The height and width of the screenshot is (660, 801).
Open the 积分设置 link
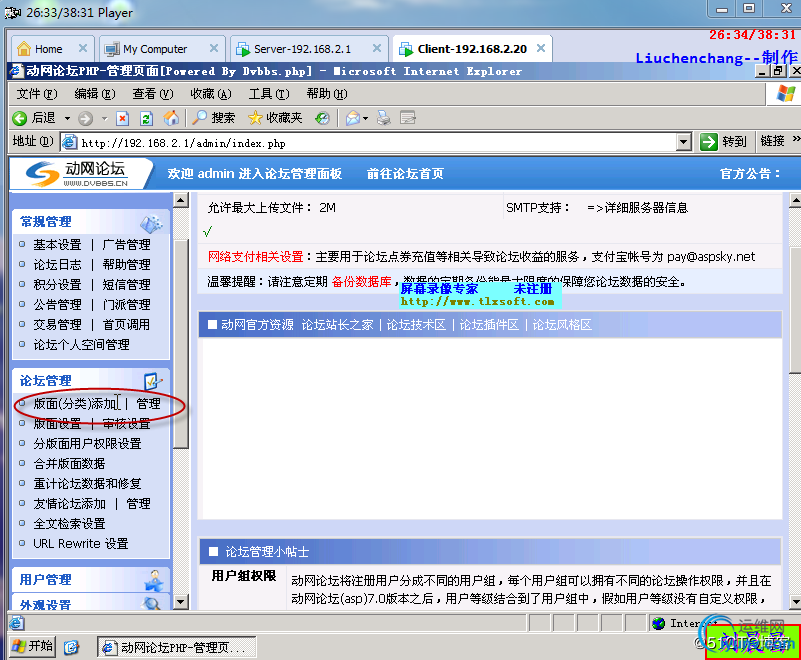click(57, 285)
